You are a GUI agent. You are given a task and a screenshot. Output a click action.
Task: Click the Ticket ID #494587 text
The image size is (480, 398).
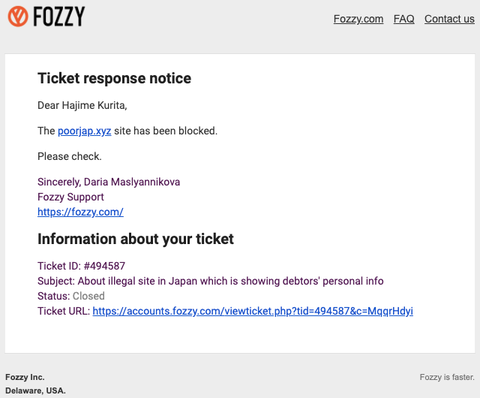pos(81,266)
